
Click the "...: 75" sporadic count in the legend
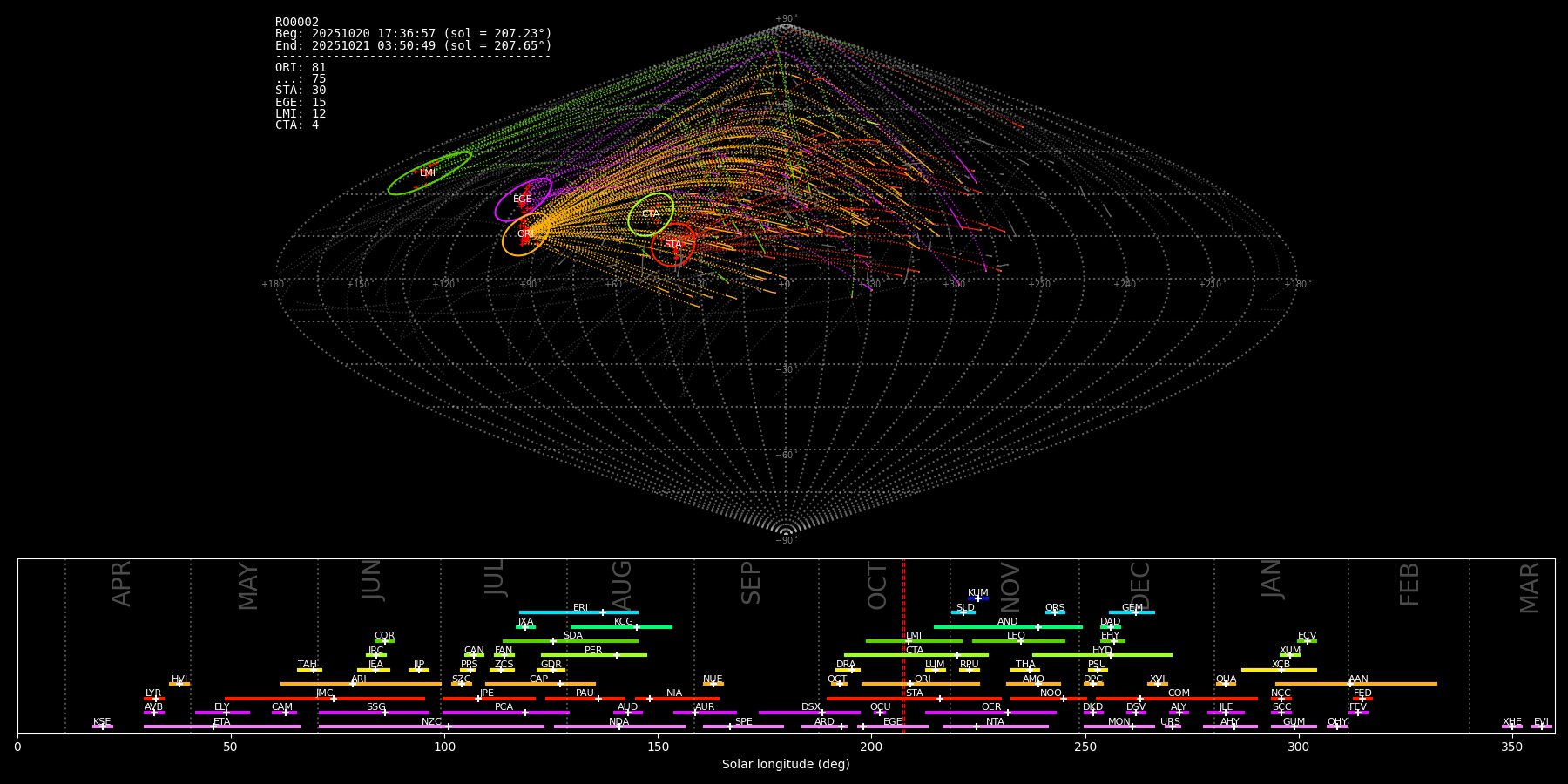tap(301, 79)
